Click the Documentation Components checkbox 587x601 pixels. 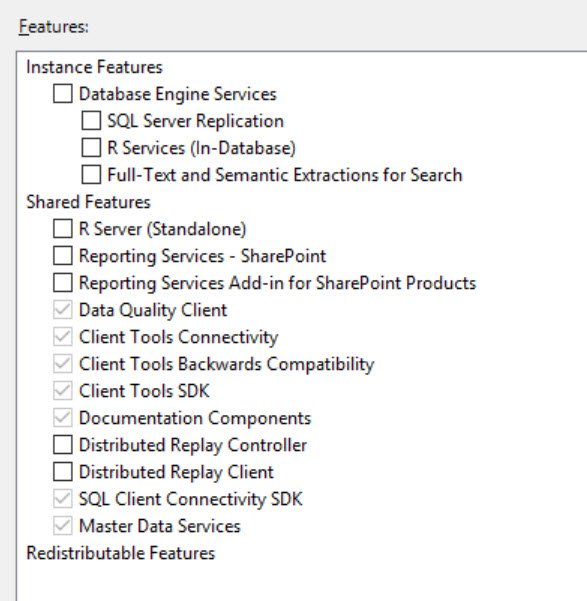(x=62, y=418)
